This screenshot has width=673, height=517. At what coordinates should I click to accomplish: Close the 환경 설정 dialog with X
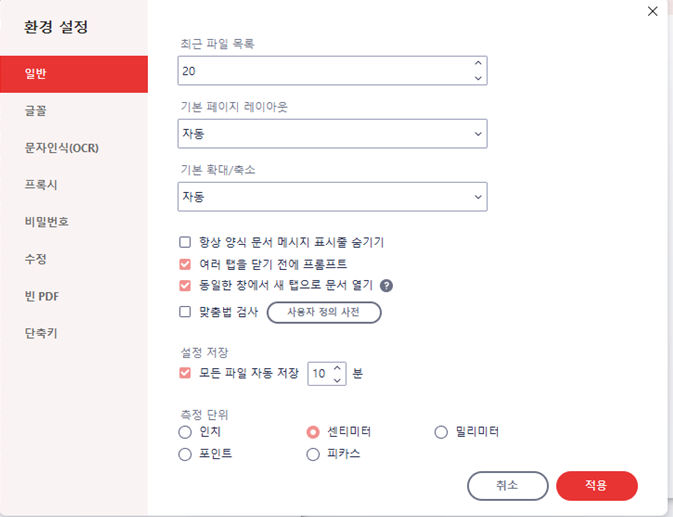coord(652,12)
